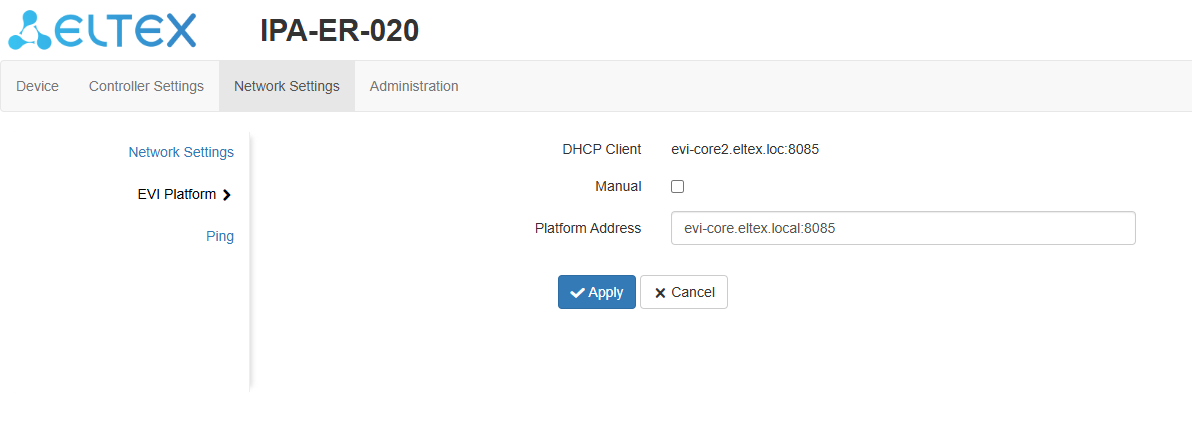Select the Network Settings top tab
Image resolution: width=1192 pixels, height=425 pixels.
(286, 86)
